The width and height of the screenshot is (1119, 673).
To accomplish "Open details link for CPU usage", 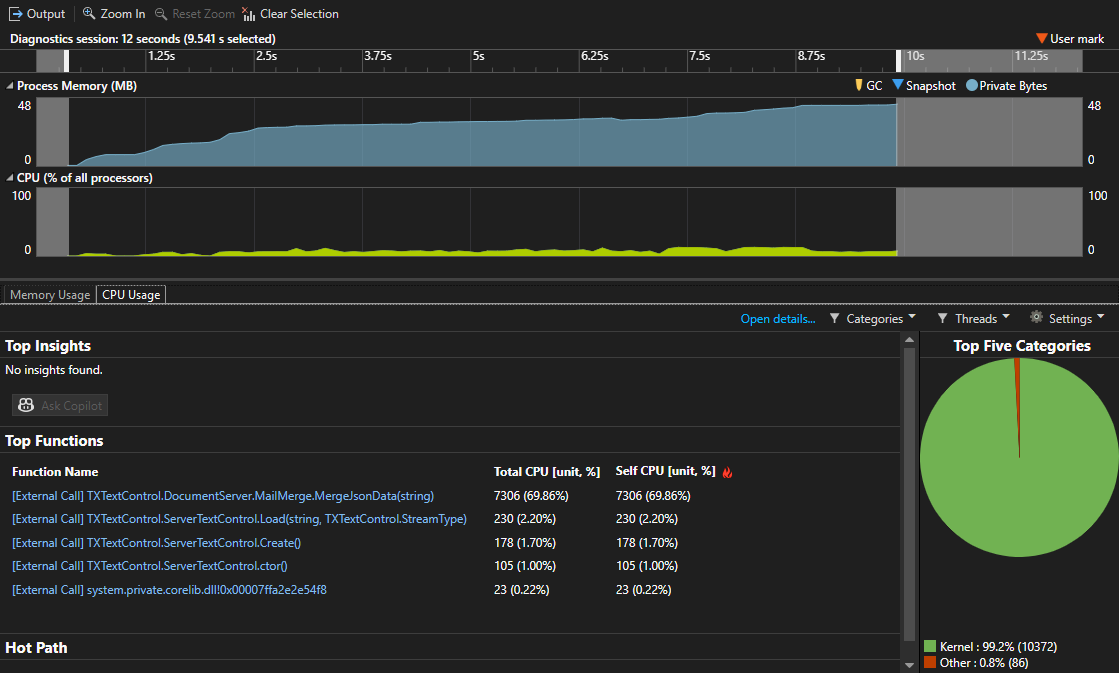I will pyautogui.click(x=777, y=319).
